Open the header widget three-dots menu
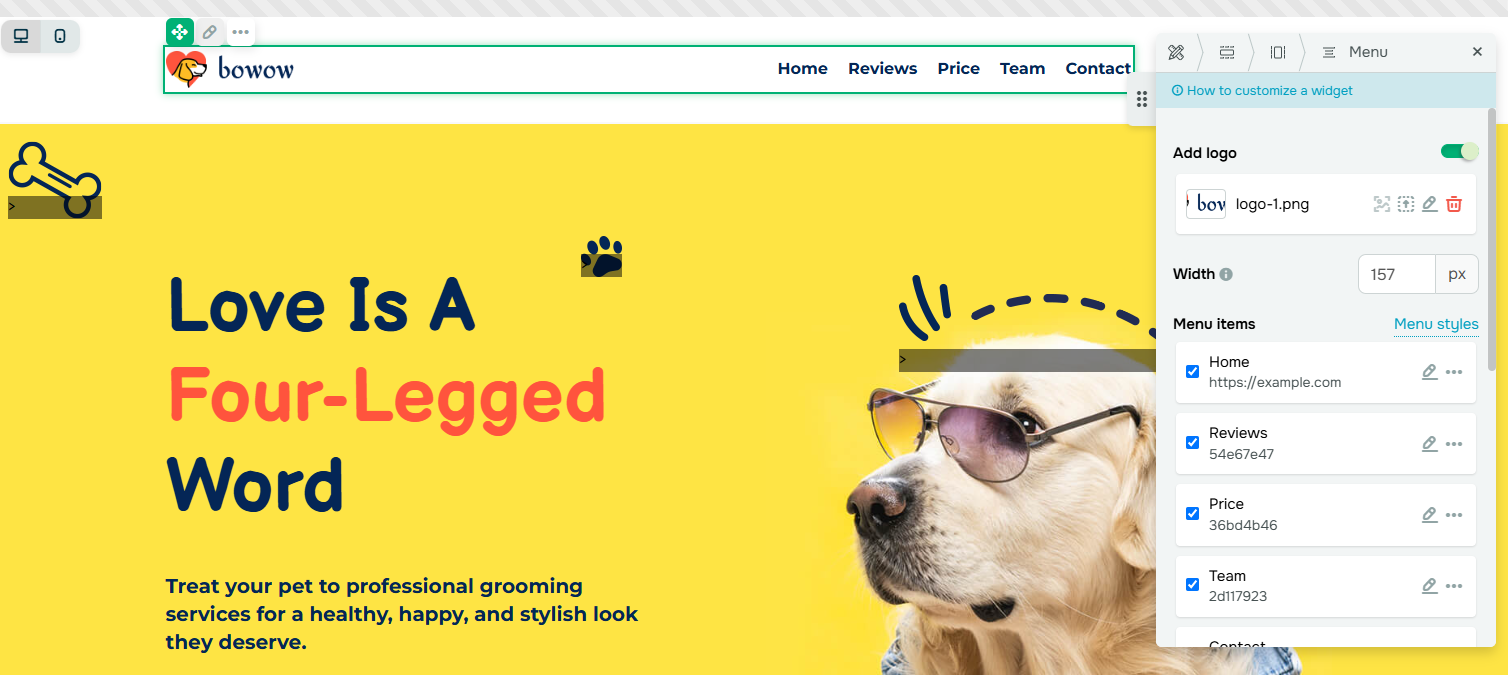 coord(240,32)
